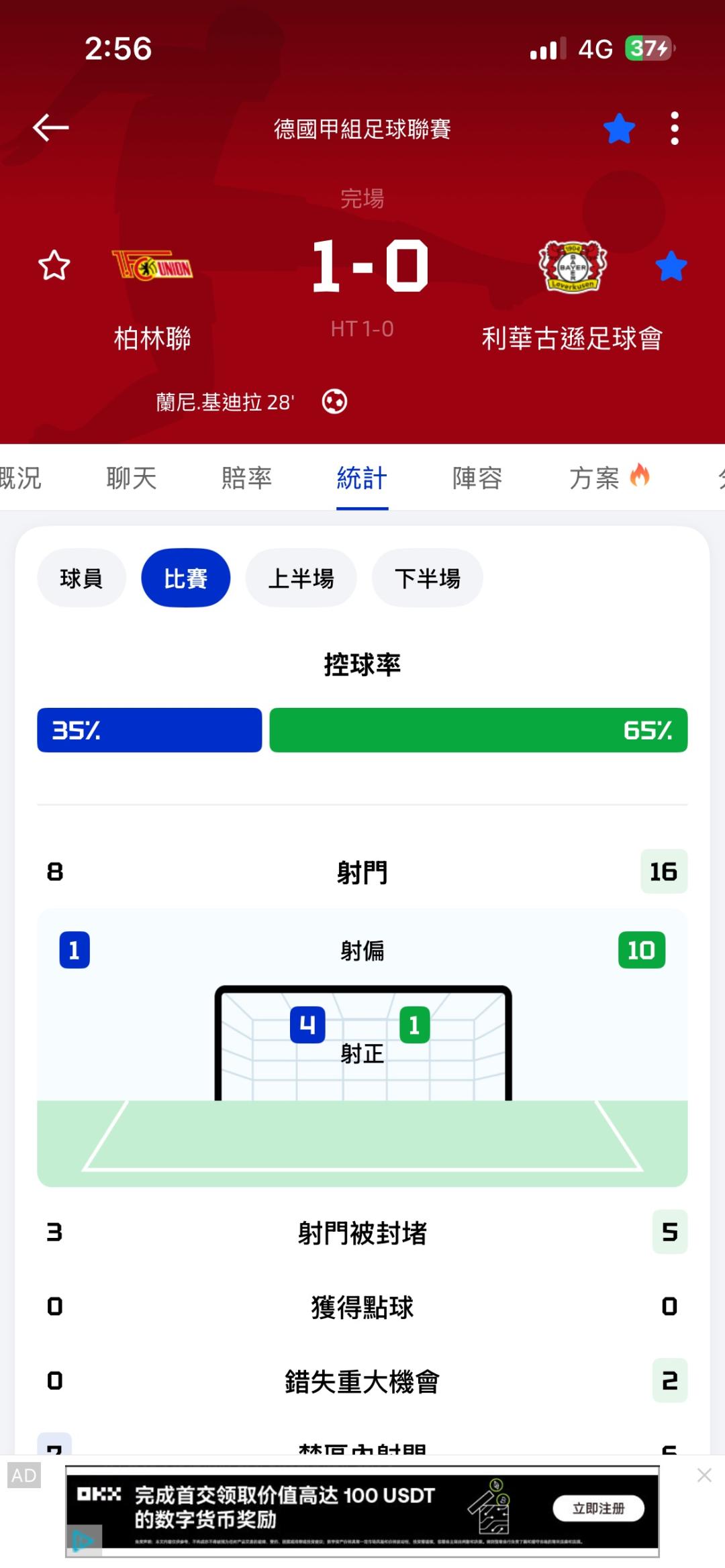The image size is (725, 1568).
Task: Open the three-dot more options menu
Action: (x=674, y=128)
